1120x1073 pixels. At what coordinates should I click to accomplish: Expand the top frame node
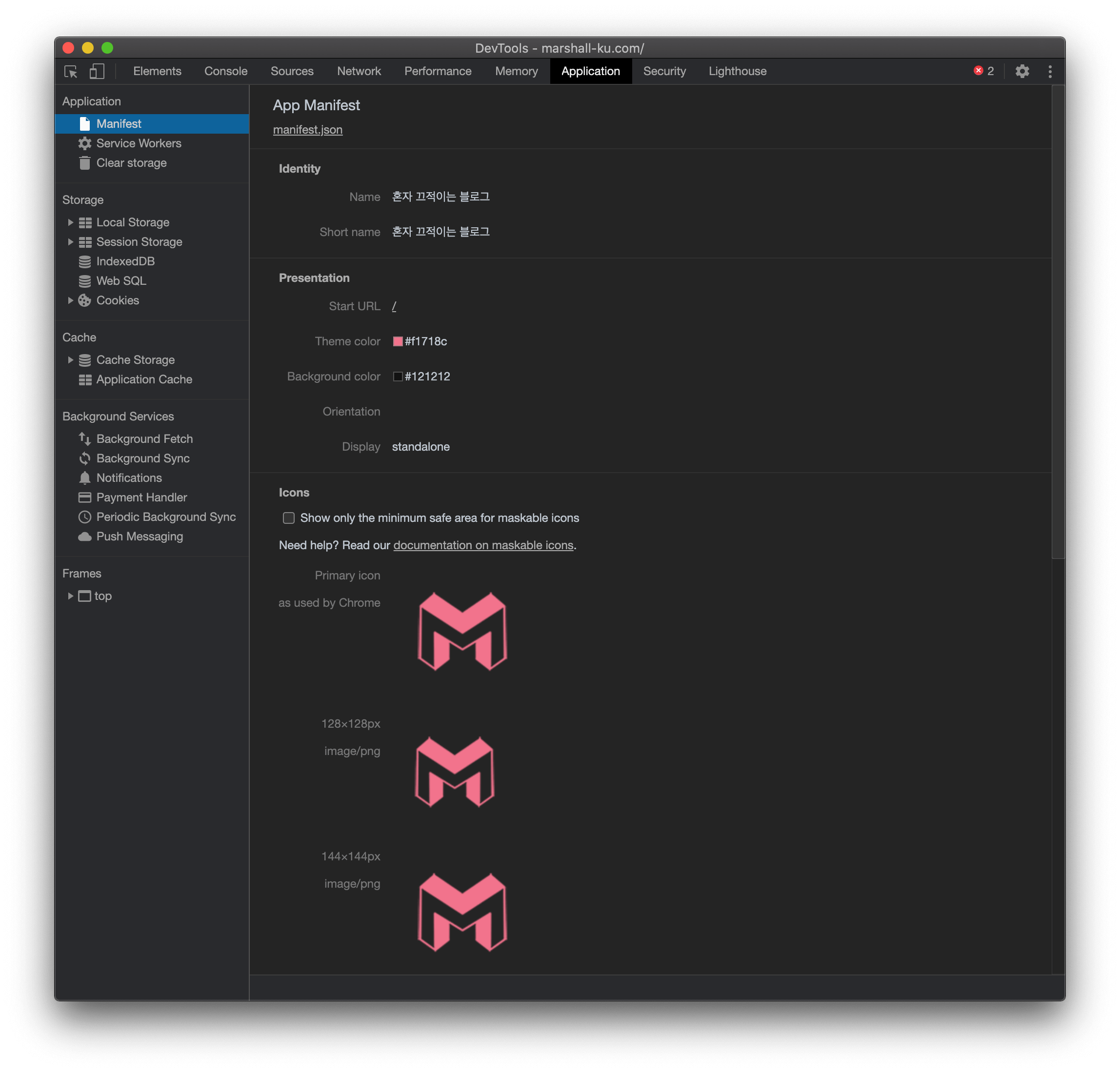70,596
